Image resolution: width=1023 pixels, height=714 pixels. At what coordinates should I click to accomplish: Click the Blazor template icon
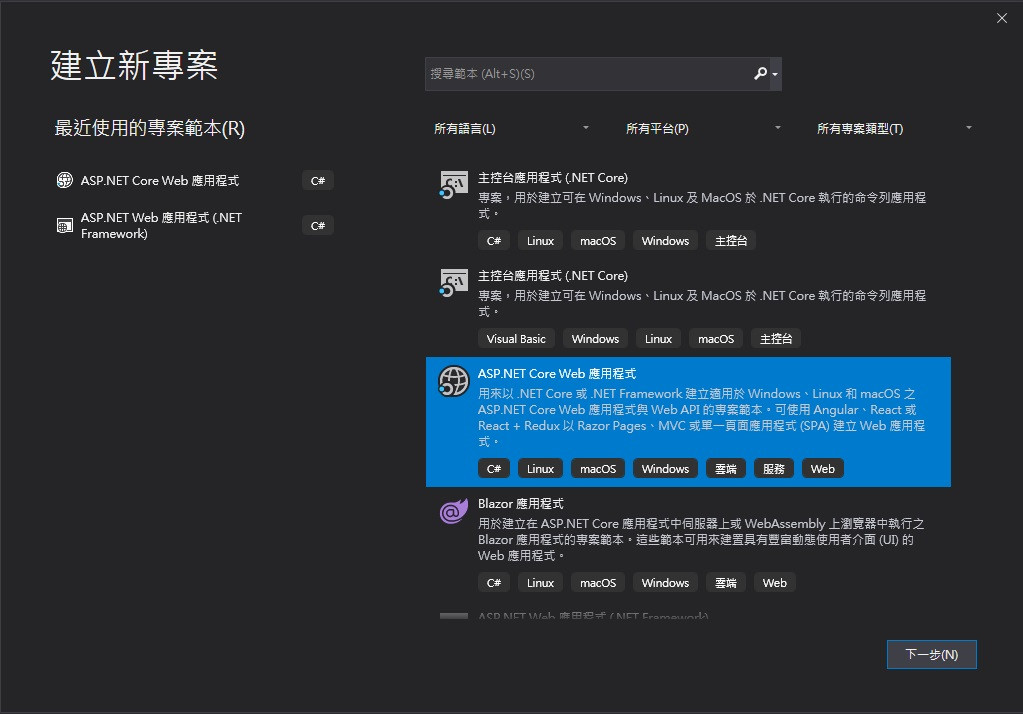point(453,511)
